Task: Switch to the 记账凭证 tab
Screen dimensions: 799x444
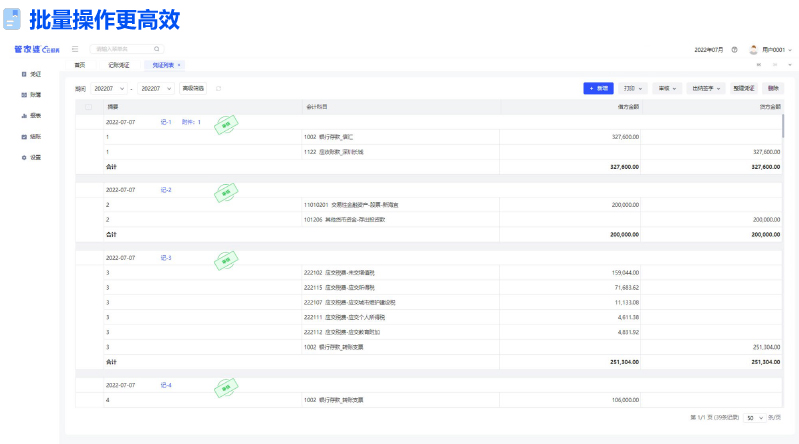Action: [x=118, y=65]
